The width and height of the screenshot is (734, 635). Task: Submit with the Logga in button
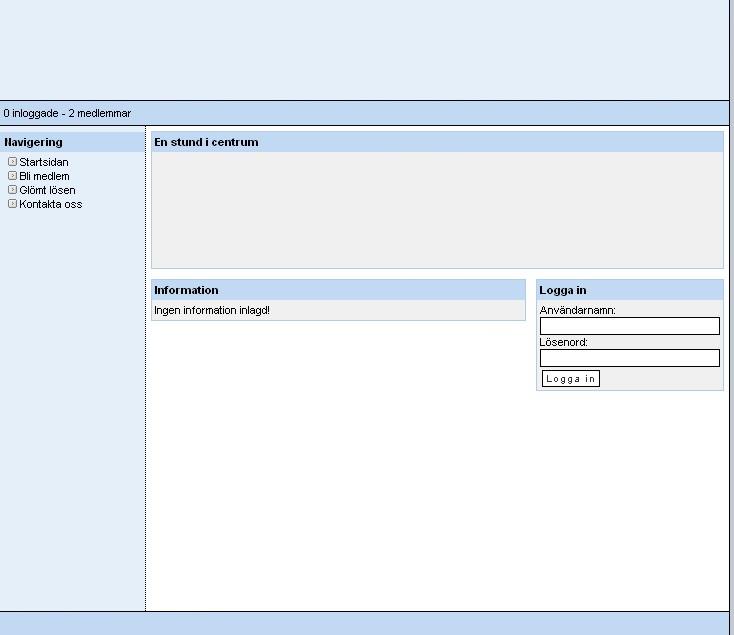[571, 379]
